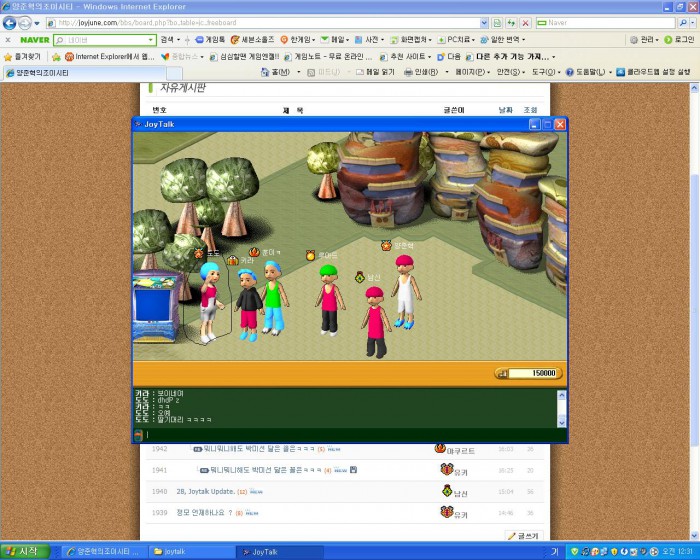Click the 글쓰기 write post button
The height and width of the screenshot is (560, 700).
pyautogui.click(x=523, y=536)
